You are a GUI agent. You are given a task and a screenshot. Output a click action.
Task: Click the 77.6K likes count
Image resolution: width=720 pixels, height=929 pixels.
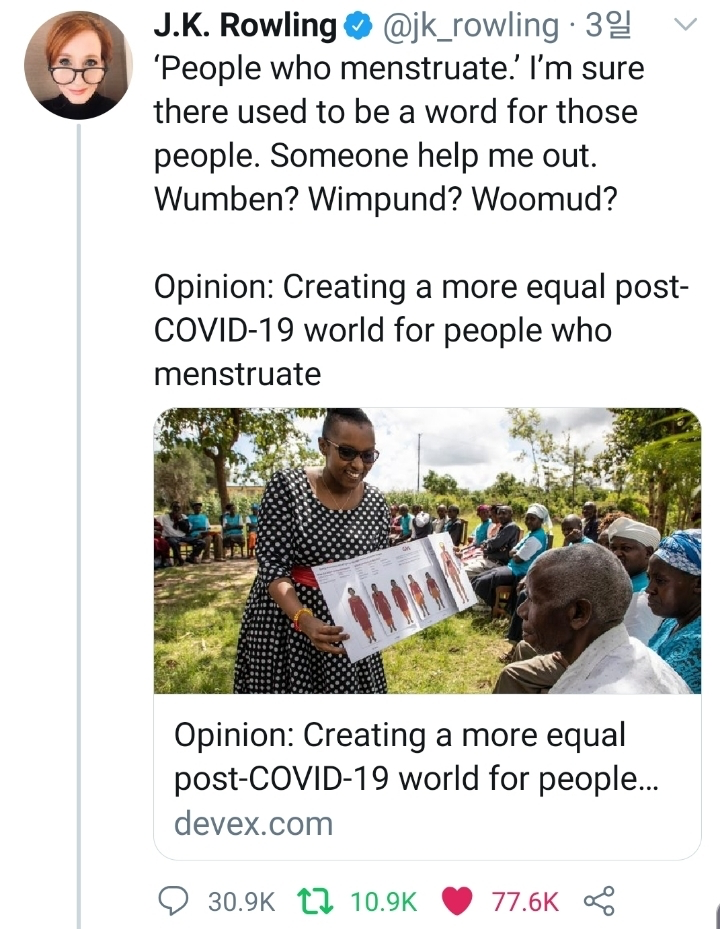click(525, 902)
